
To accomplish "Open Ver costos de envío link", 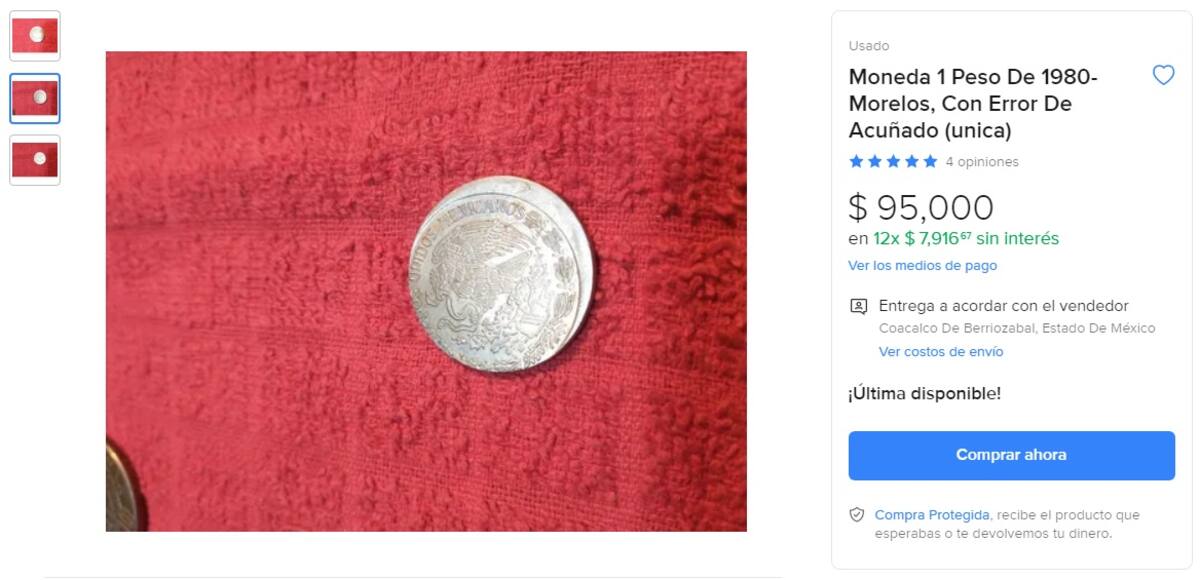I will click(941, 352).
